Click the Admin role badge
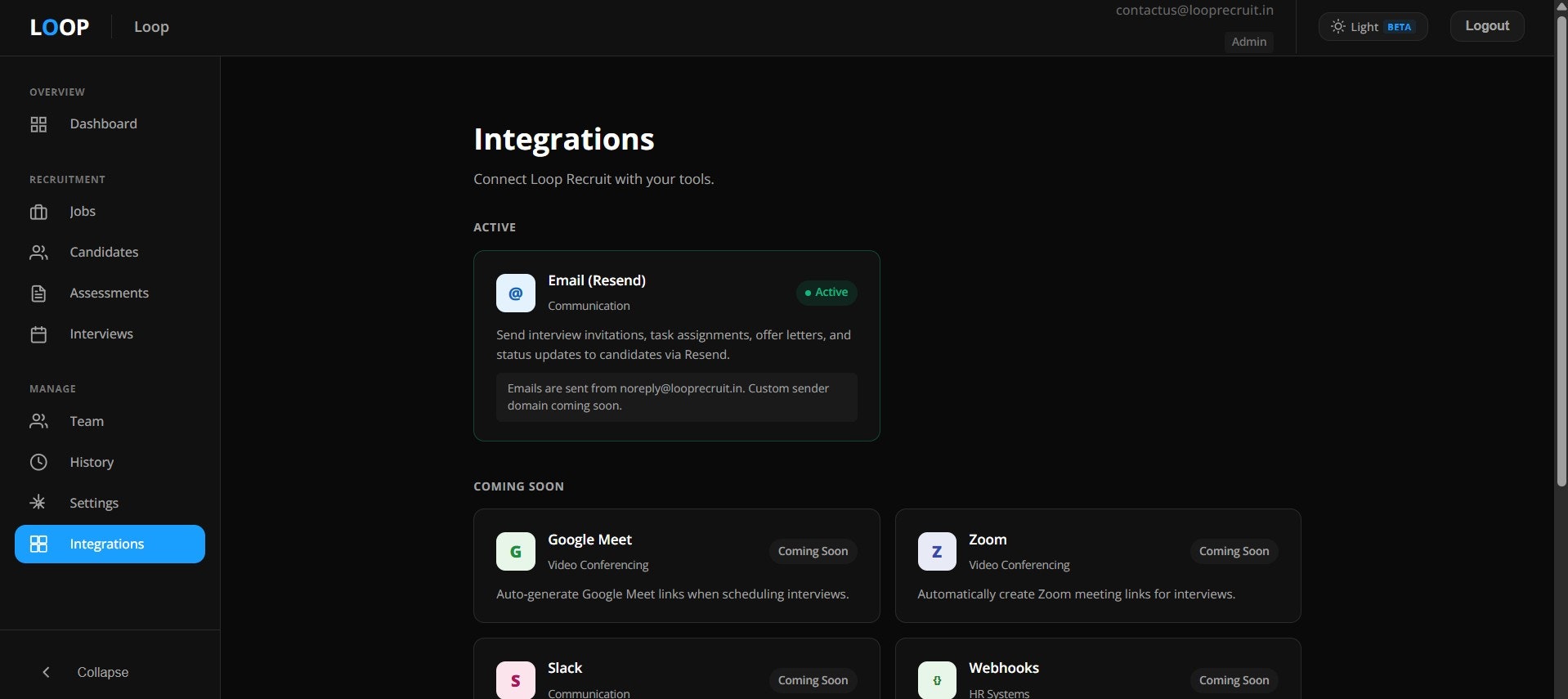Image resolution: width=1568 pixels, height=699 pixels. click(x=1249, y=42)
